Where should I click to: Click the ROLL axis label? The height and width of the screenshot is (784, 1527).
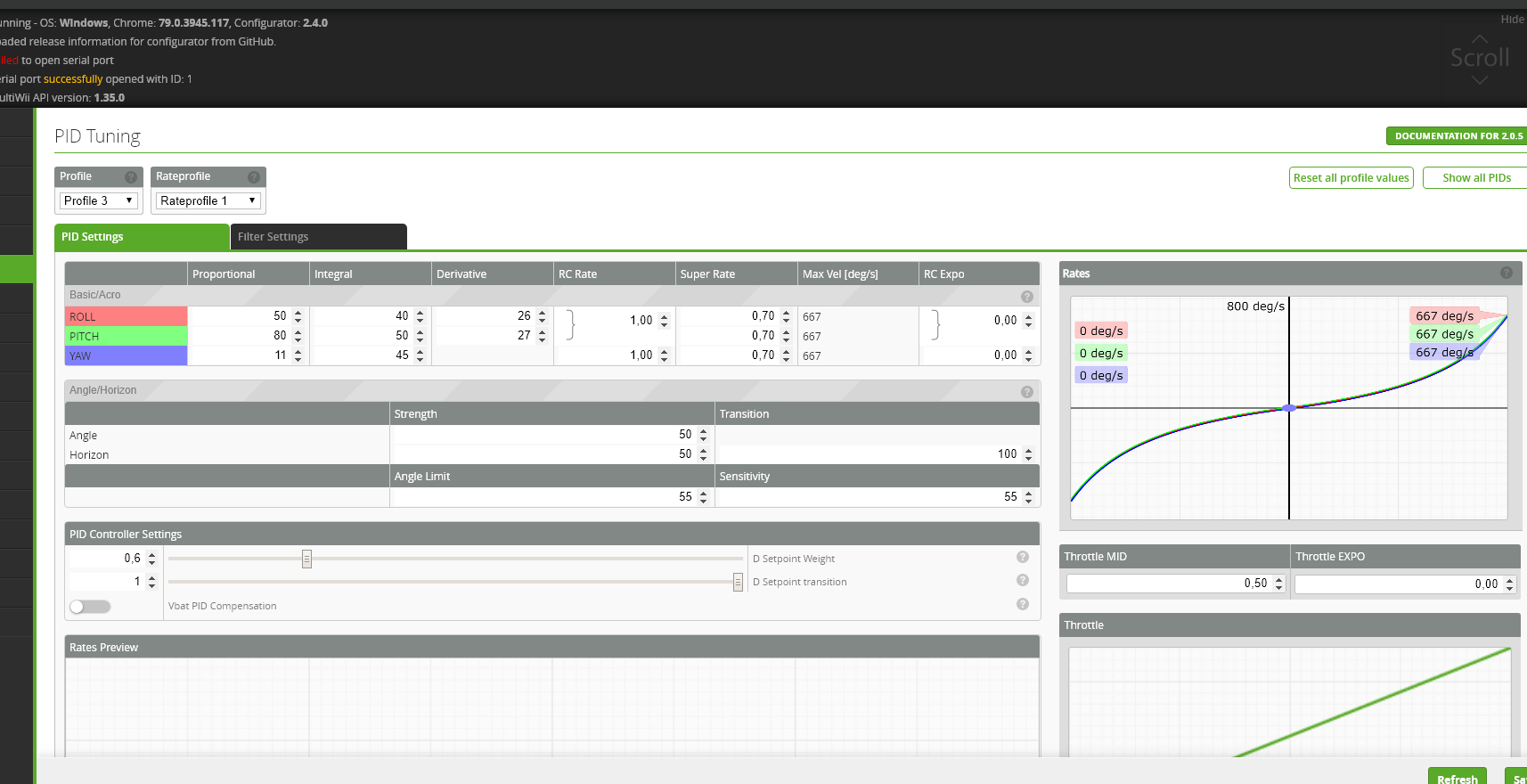126,316
